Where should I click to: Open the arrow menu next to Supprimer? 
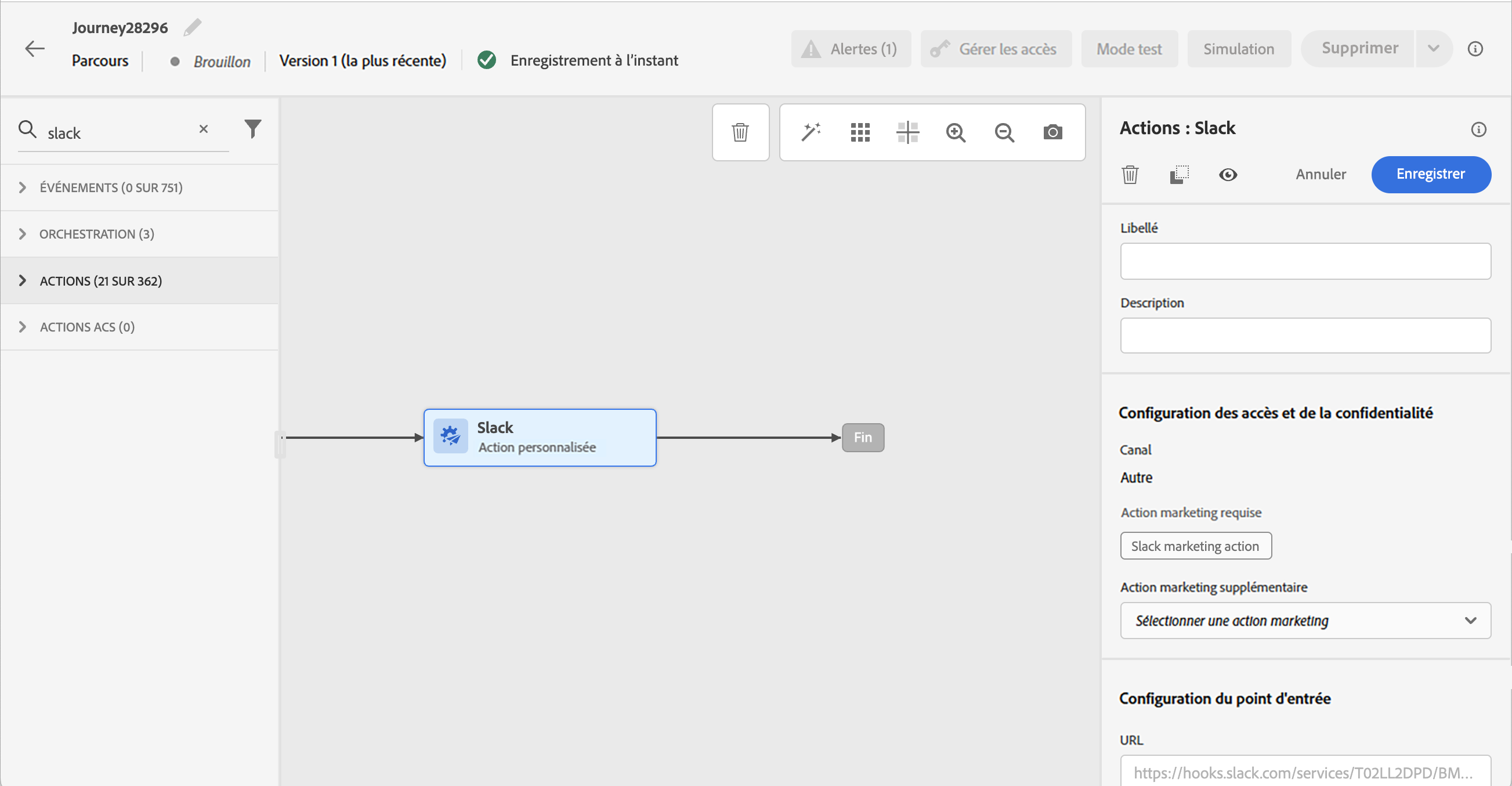[x=1433, y=48]
